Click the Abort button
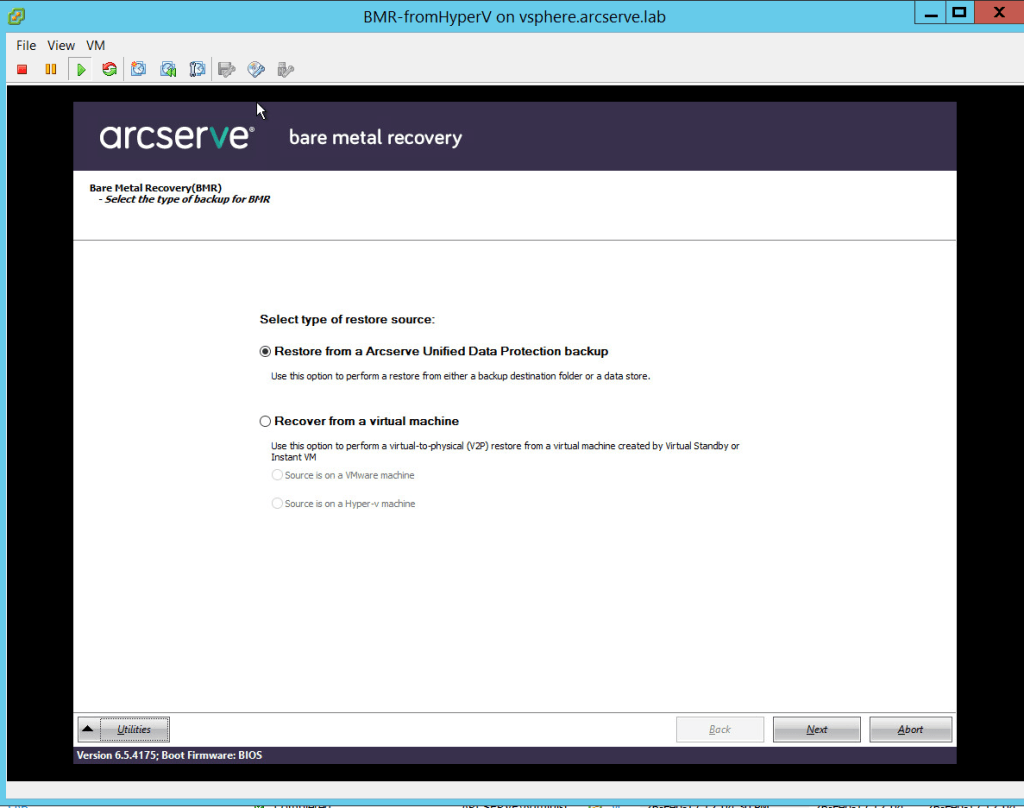 910,729
